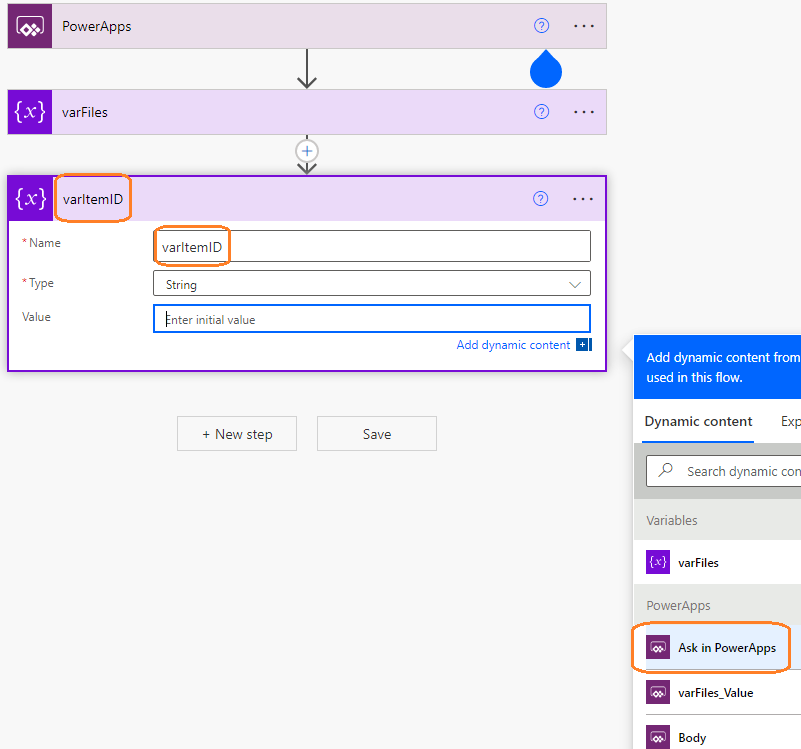This screenshot has width=801, height=749.
Task: Open help for the varFiles step
Action: (x=541, y=111)
